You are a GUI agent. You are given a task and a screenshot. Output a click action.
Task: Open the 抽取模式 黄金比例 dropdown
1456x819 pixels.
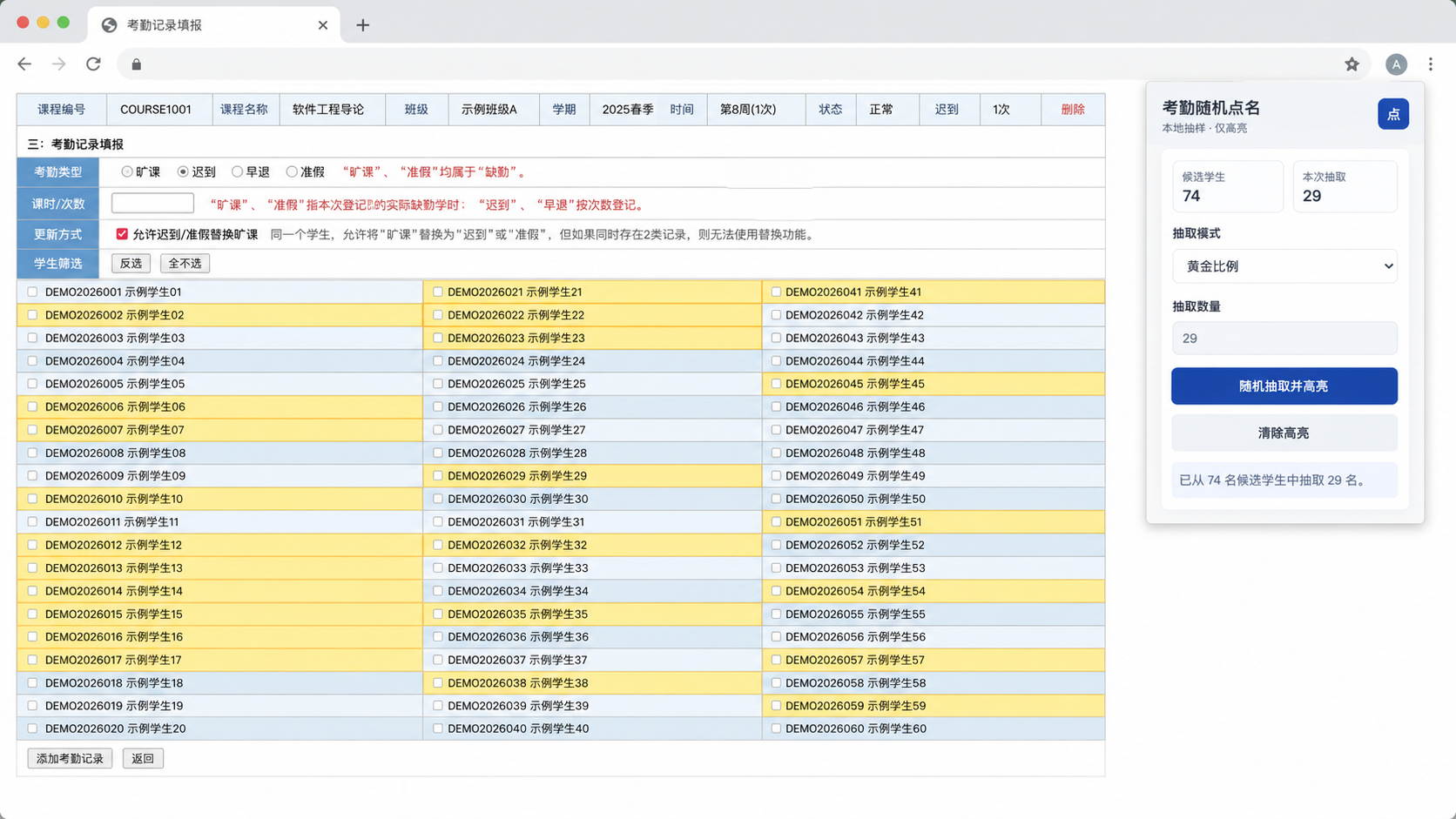coord(1284,266)
